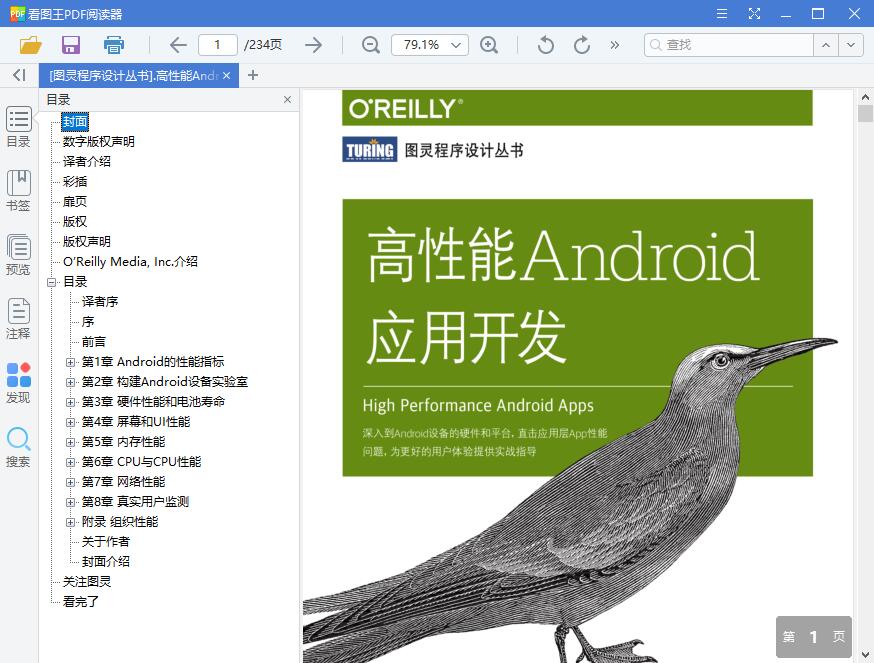Image resolution: width=874 pixels, height=663 pixels.
Task: Open a new PDF file
Action: (30, 44)
